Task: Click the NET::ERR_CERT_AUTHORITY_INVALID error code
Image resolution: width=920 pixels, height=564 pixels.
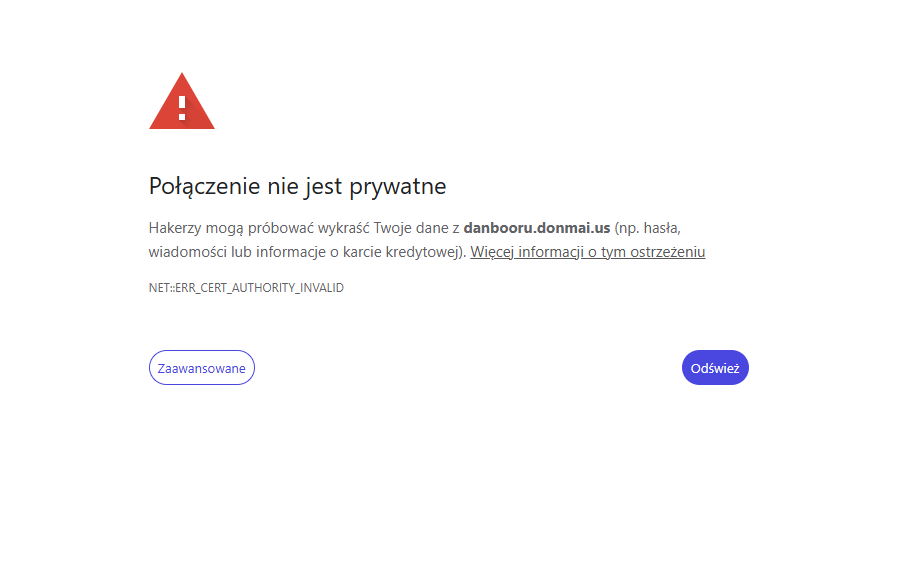Action: tap(246, 288)
